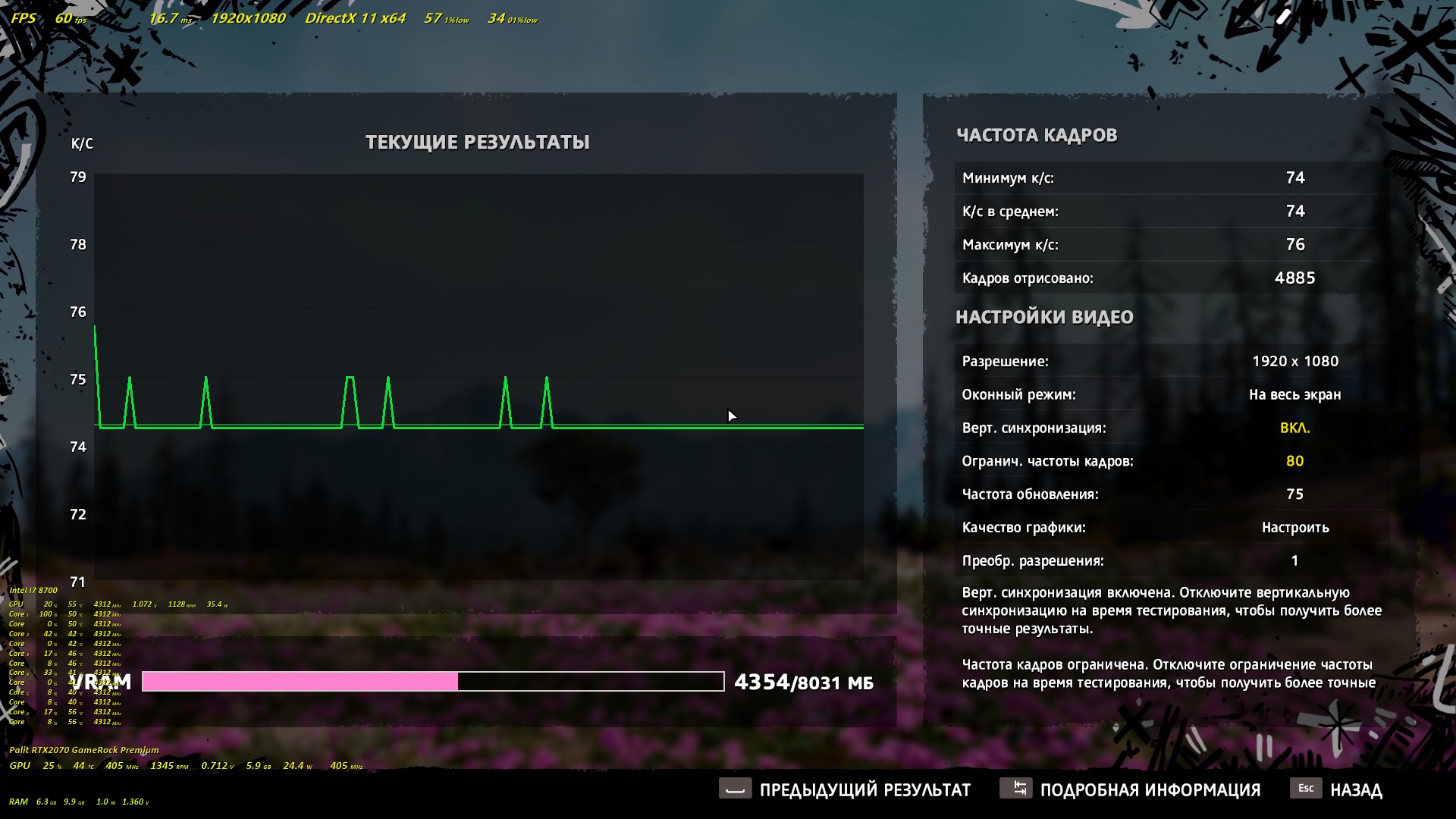The height and width of the screenshot is (819, 1456).
Task: Click the Esc key icon
Action: (x=1306, y=789)
